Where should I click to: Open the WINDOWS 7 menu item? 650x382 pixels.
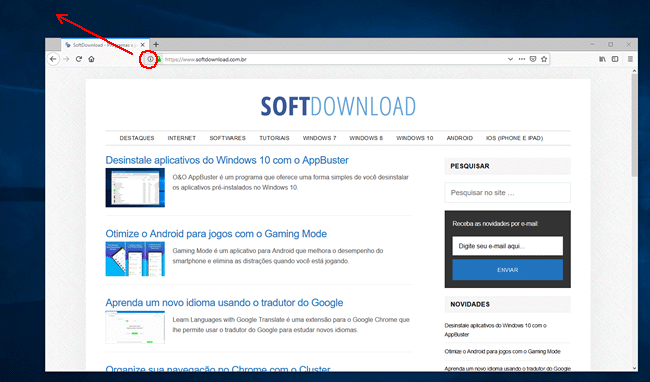click(x=319, y=138)
